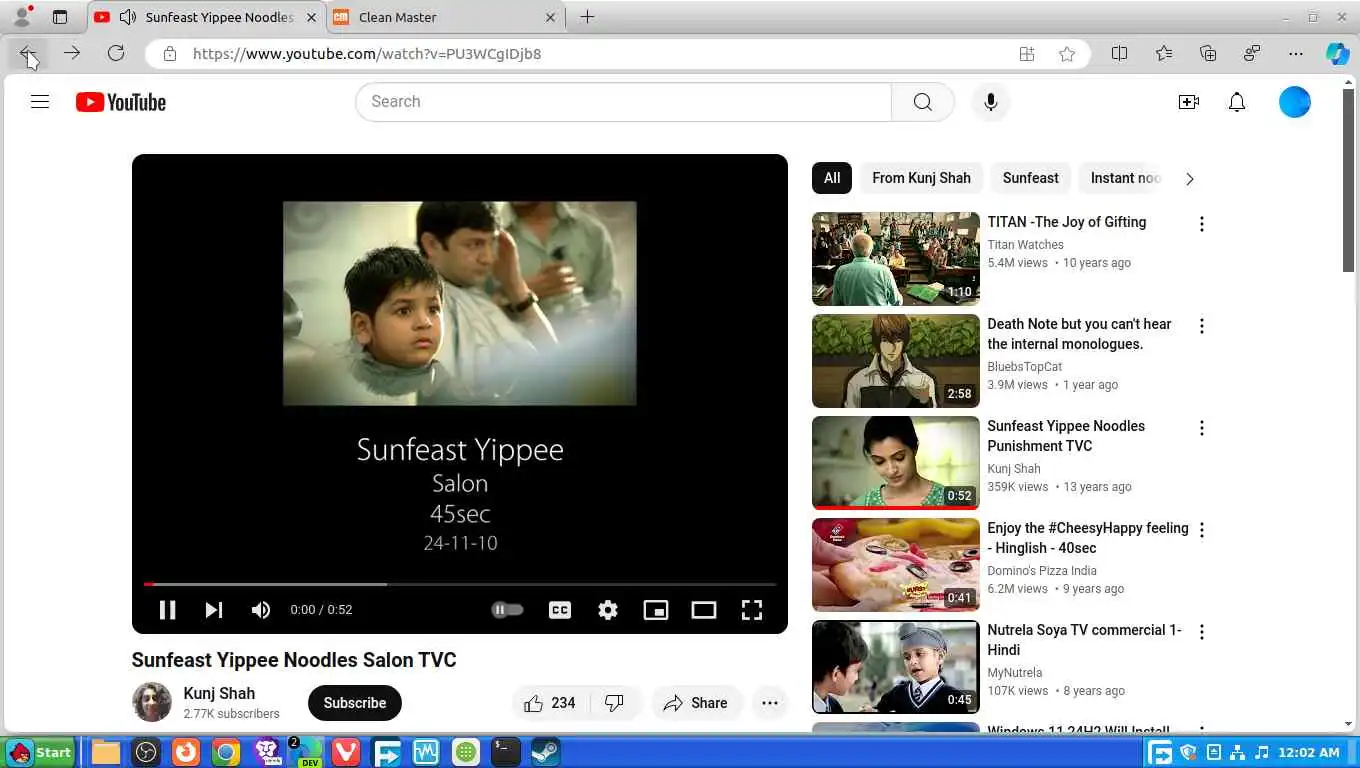Open options for the Death Note video
1360x768 pixels.
(x=1202, y=326)
